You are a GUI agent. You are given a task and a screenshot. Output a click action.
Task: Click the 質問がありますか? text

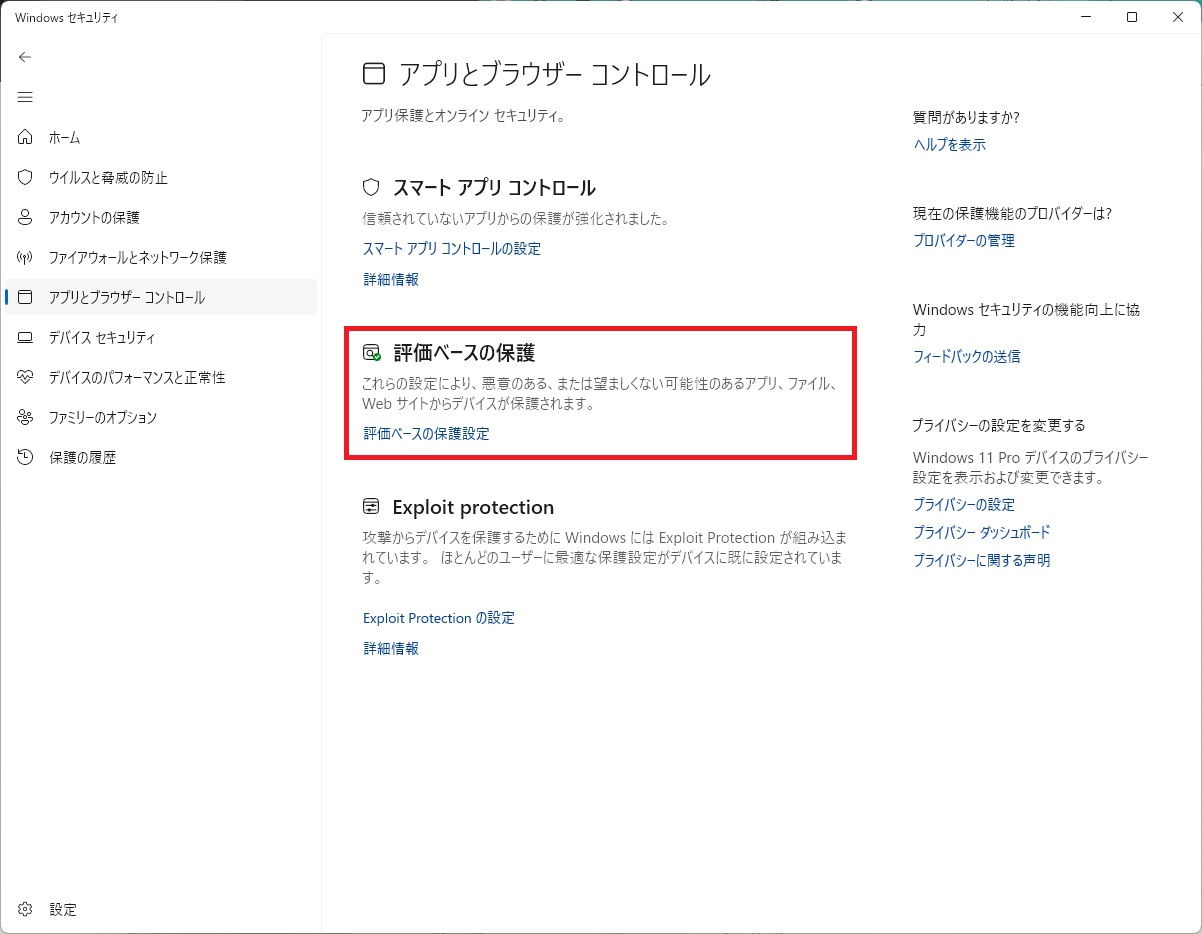click(966, 117)
